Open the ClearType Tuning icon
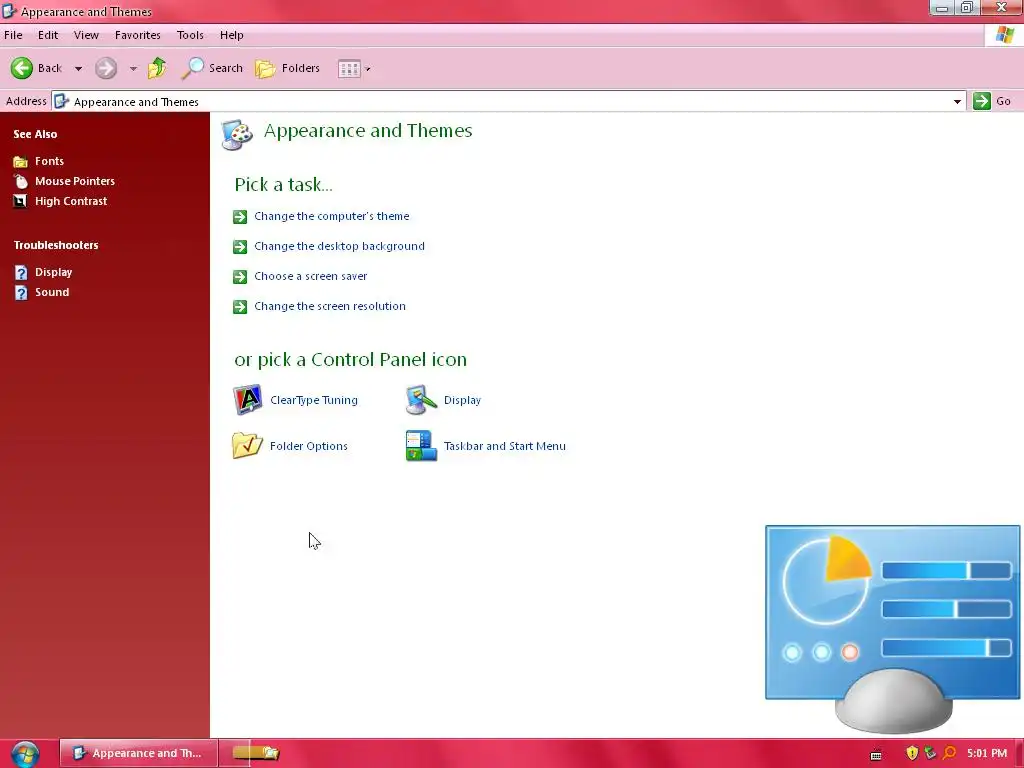This screenshot has width=1024, height=768. 248,400
